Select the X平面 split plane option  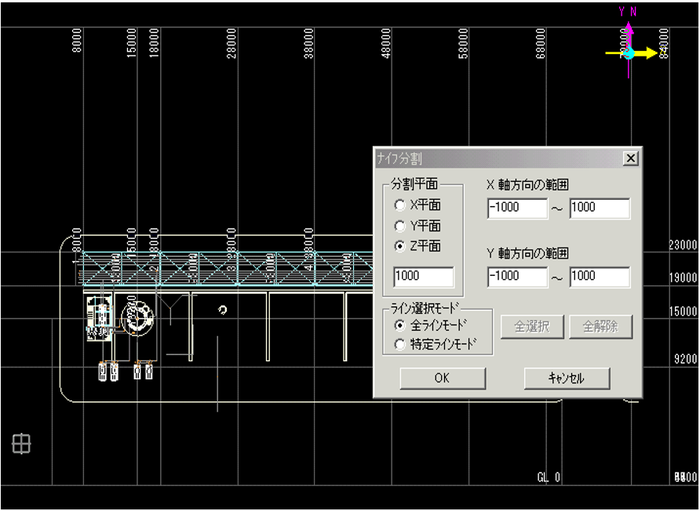point(401,204)
